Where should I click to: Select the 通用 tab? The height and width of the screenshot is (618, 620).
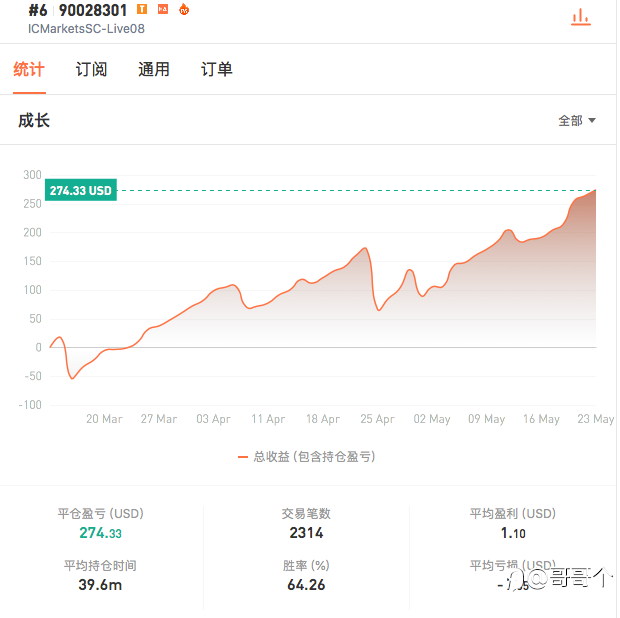point(153,69)
